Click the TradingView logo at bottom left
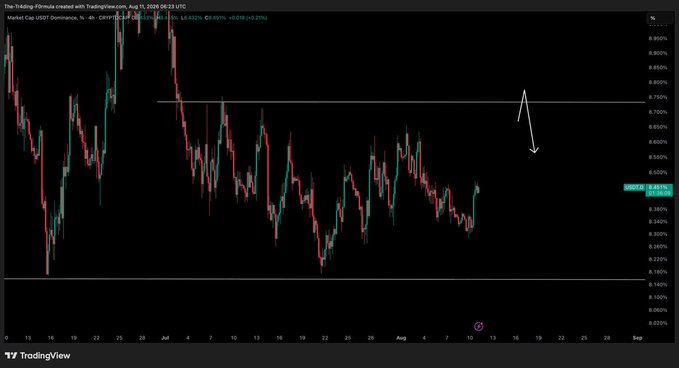The height and width of the screenshot is (368, 679). pyautogui.click(x=37, y=355)
